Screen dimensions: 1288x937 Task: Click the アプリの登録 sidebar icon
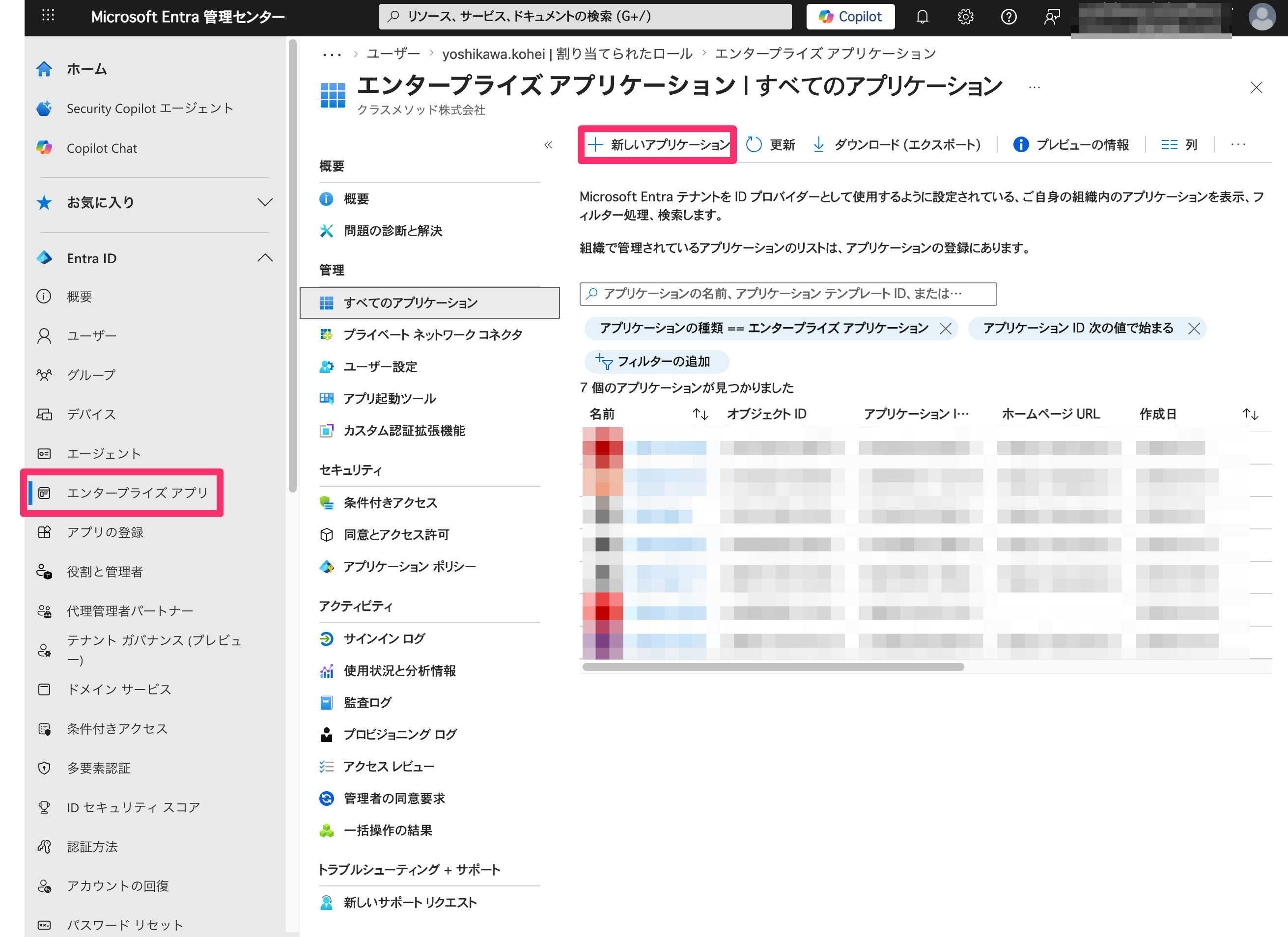[x=44, y=532]
